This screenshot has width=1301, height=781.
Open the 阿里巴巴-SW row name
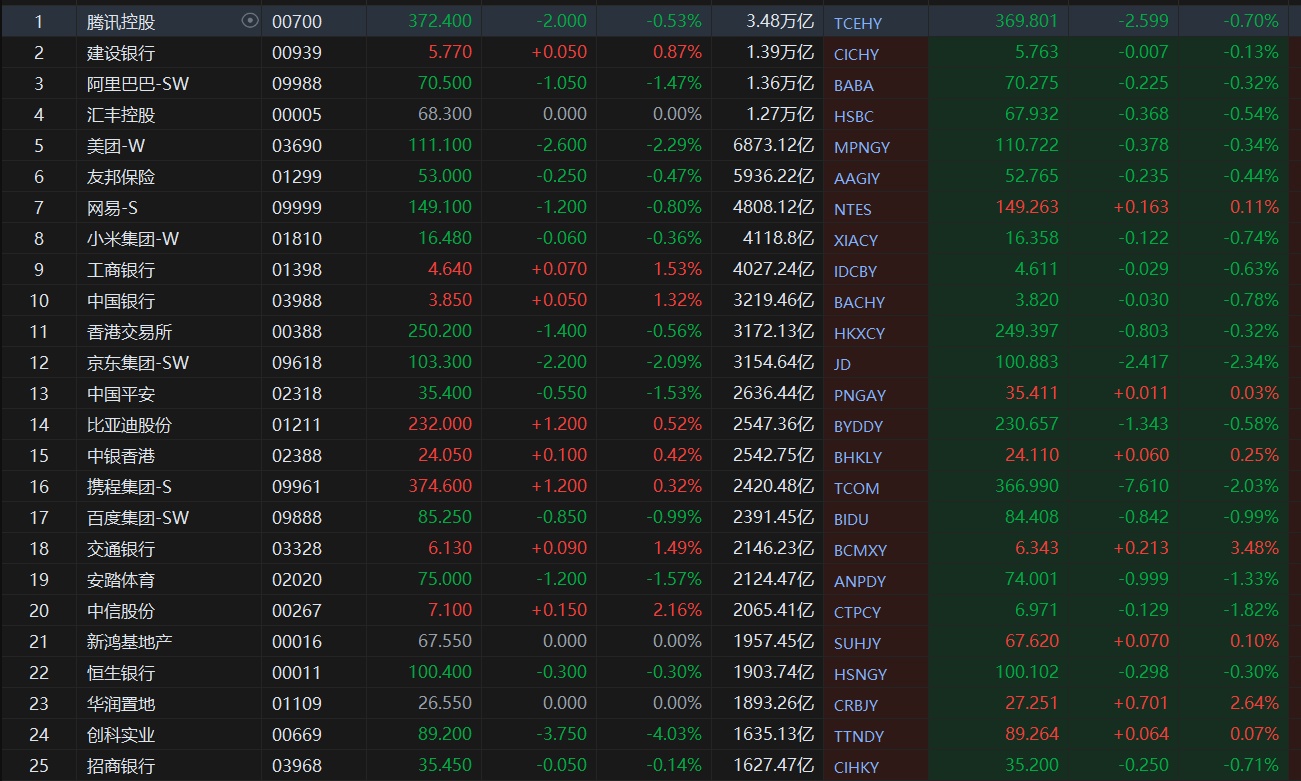(x=138, y=84)
